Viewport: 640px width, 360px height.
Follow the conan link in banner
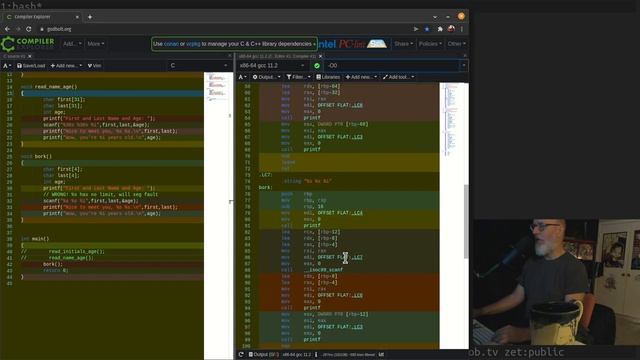point(171,44)
